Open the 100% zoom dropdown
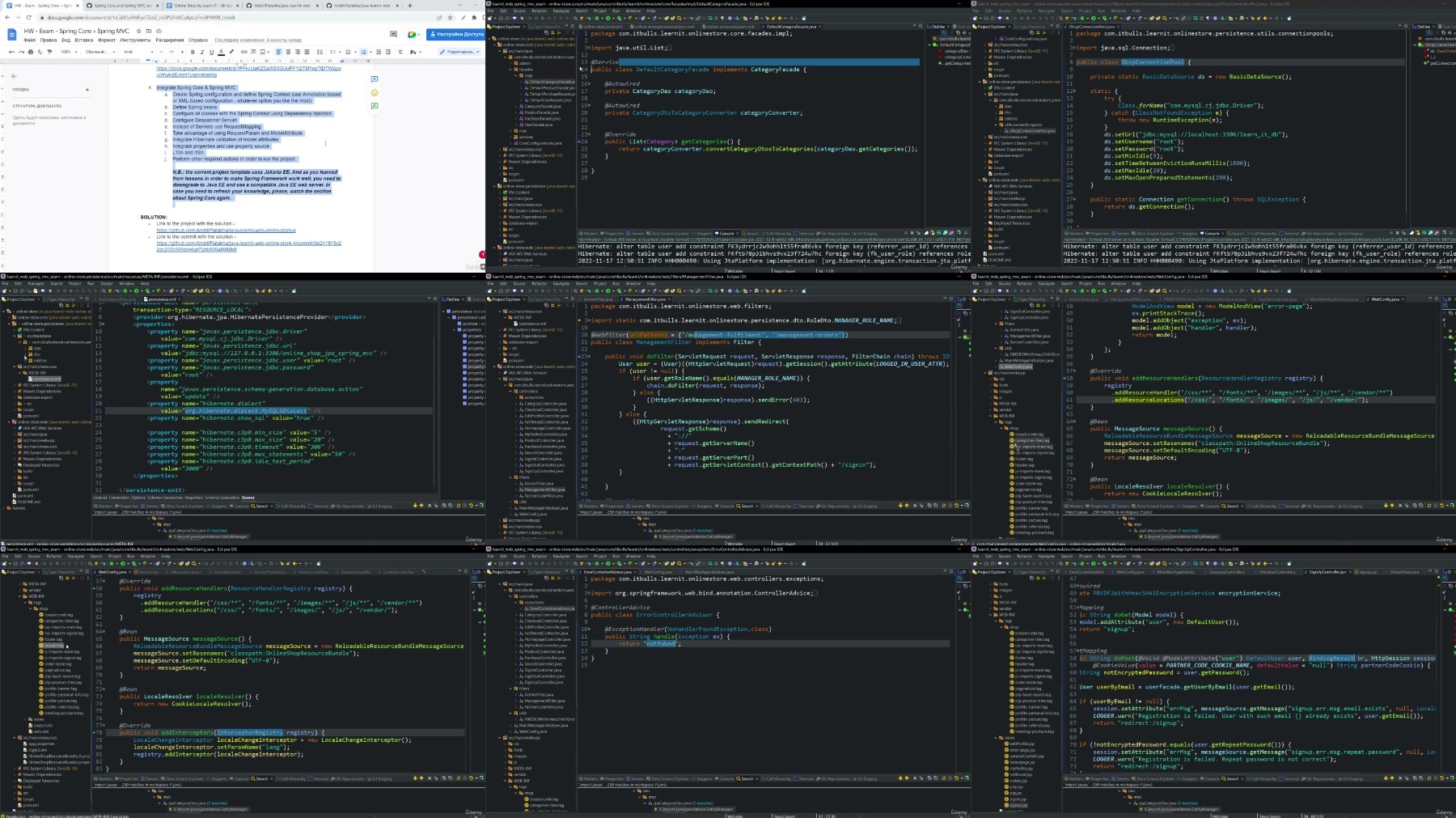The image size is (1456, 818). click(x=68, y=52)
